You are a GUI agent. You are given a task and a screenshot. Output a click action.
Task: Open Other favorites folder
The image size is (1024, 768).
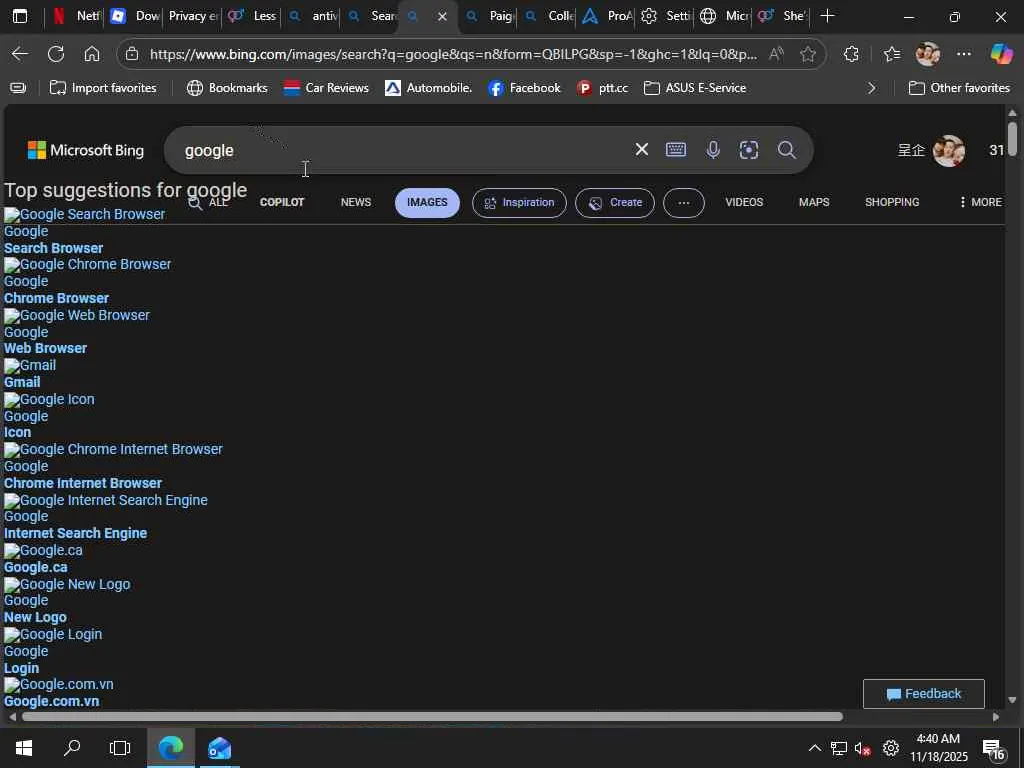coord(959,88)
